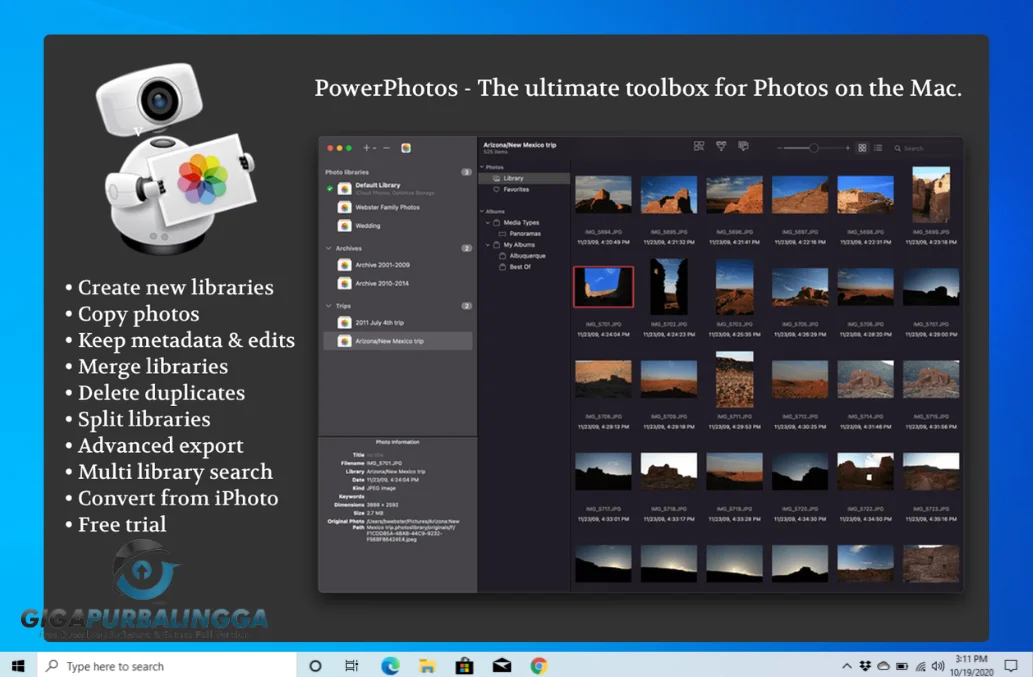Launch Microsoft Edge from taskbar
The image size is (1033, 677).
pos(390,666)
